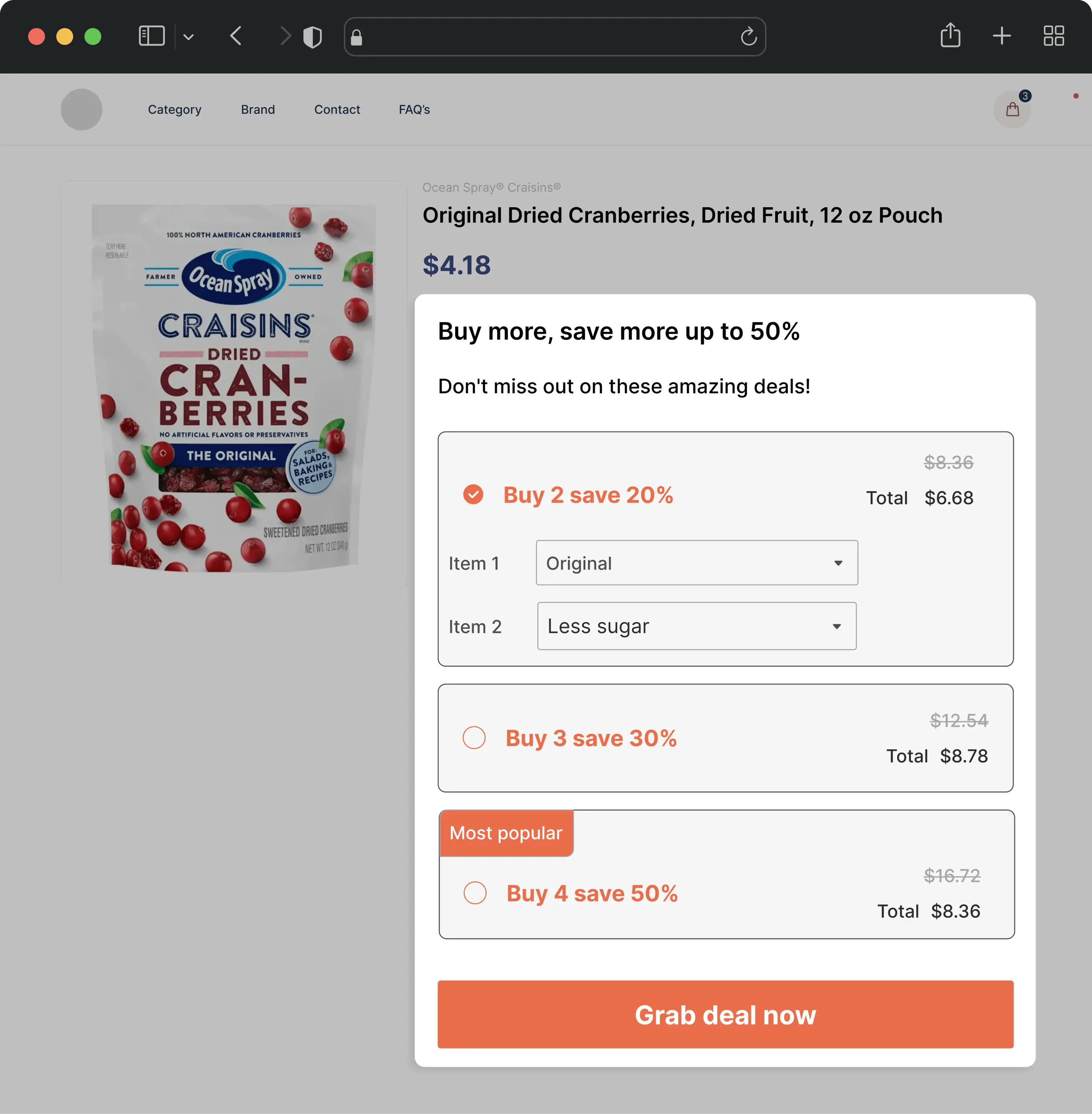This screenshot has width=1092, height=1114.
Task: Expand the Item 2 Less sugar dropdown
Action: (x=696, y=626)
